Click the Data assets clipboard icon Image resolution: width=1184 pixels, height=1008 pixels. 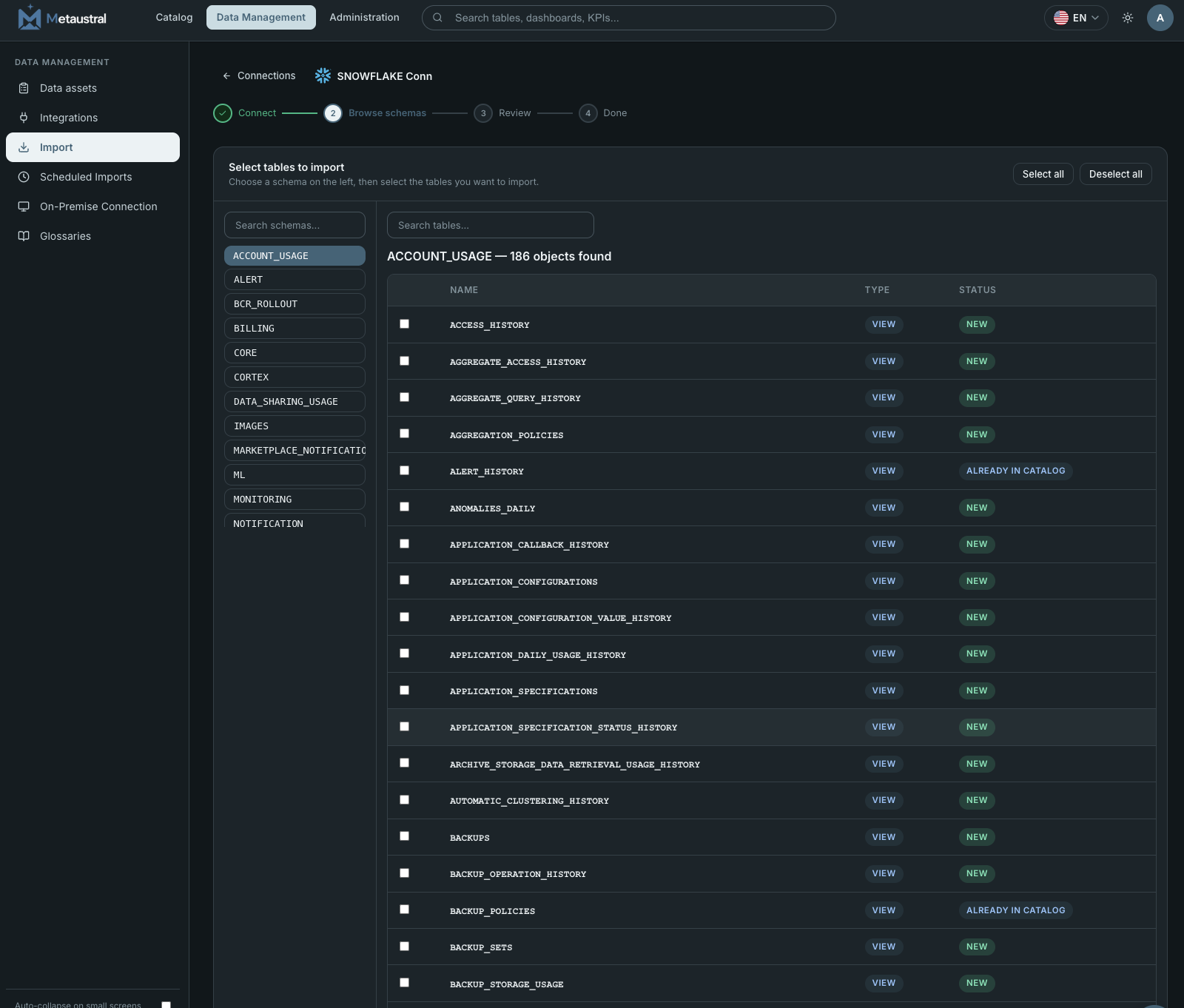coord(24,88)
